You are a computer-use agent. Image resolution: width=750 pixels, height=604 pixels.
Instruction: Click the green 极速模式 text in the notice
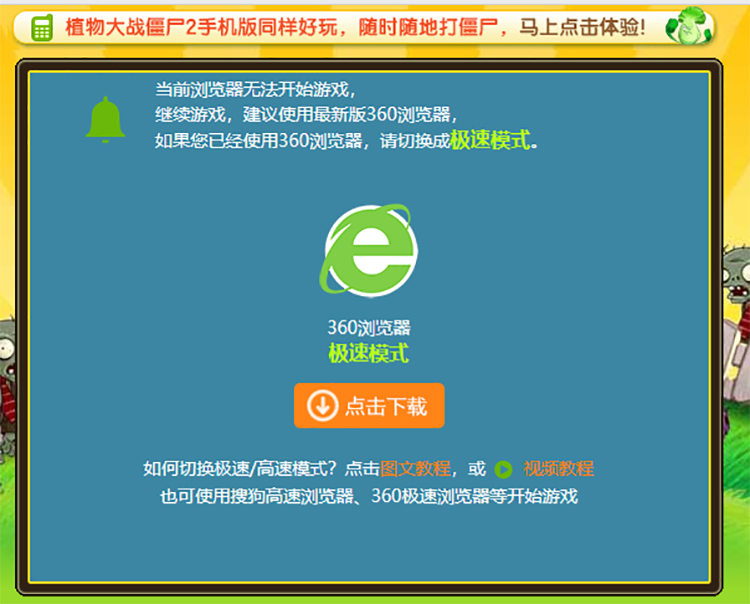[x=490, y=140]
